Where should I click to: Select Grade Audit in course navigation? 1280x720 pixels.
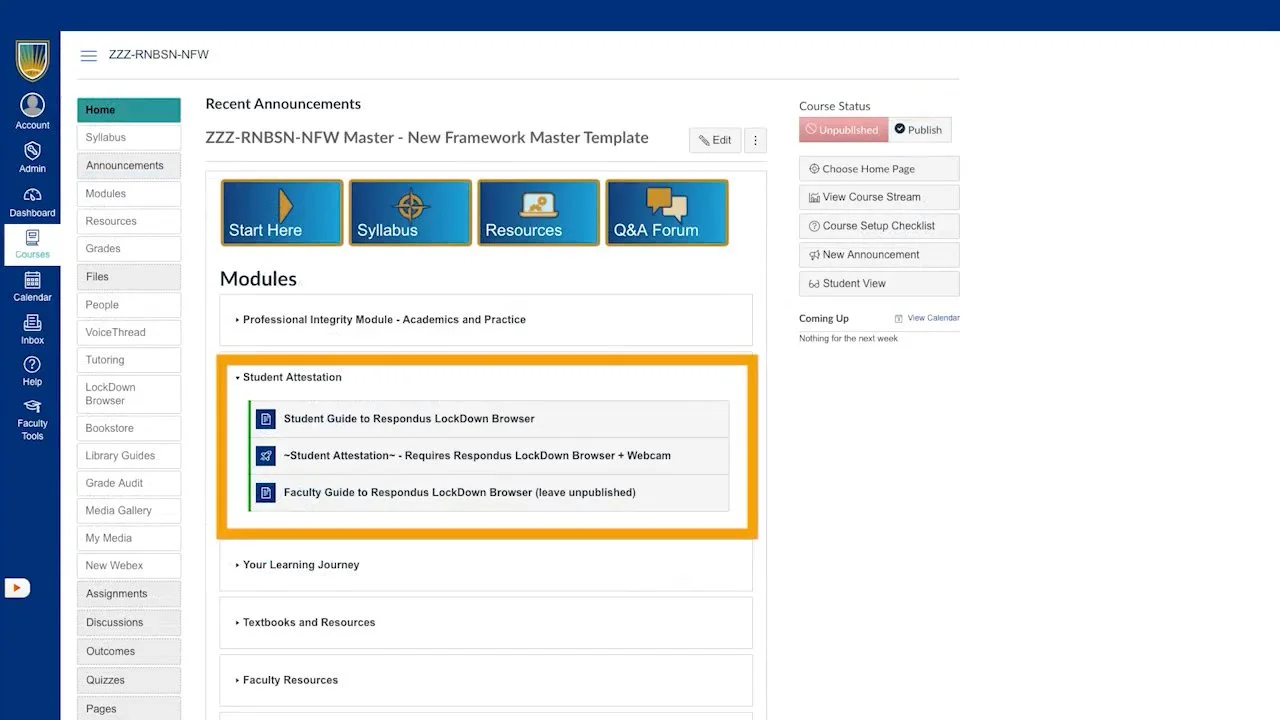(x=129, y=483)
